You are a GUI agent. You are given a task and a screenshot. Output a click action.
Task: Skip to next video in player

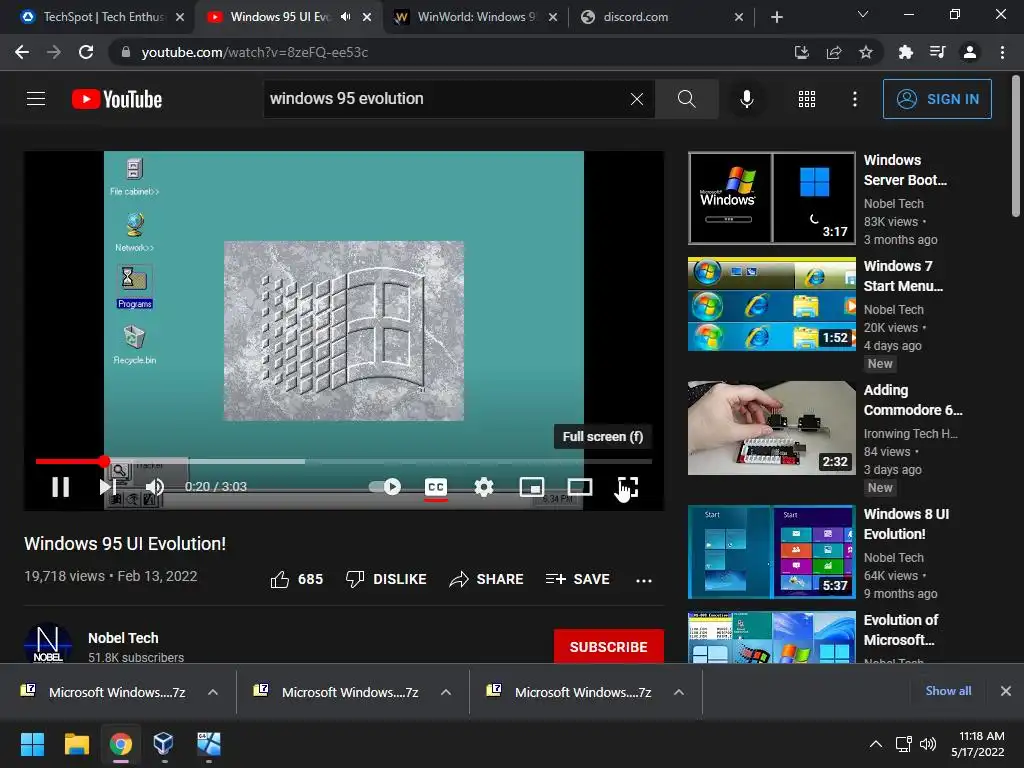point(108,487)
